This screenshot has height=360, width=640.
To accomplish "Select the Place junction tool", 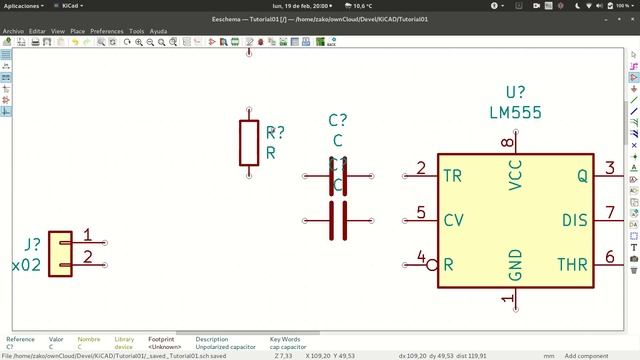I will (634, 157).
